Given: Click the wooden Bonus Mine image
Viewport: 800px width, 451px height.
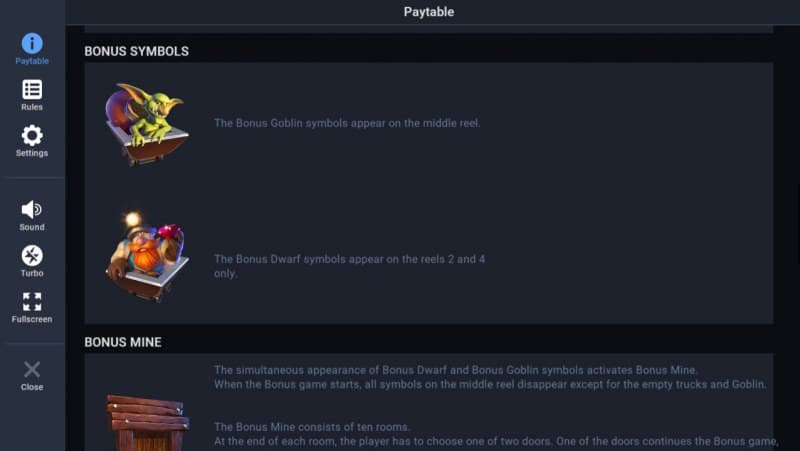Looking at the screenshot, I should 148,422.
